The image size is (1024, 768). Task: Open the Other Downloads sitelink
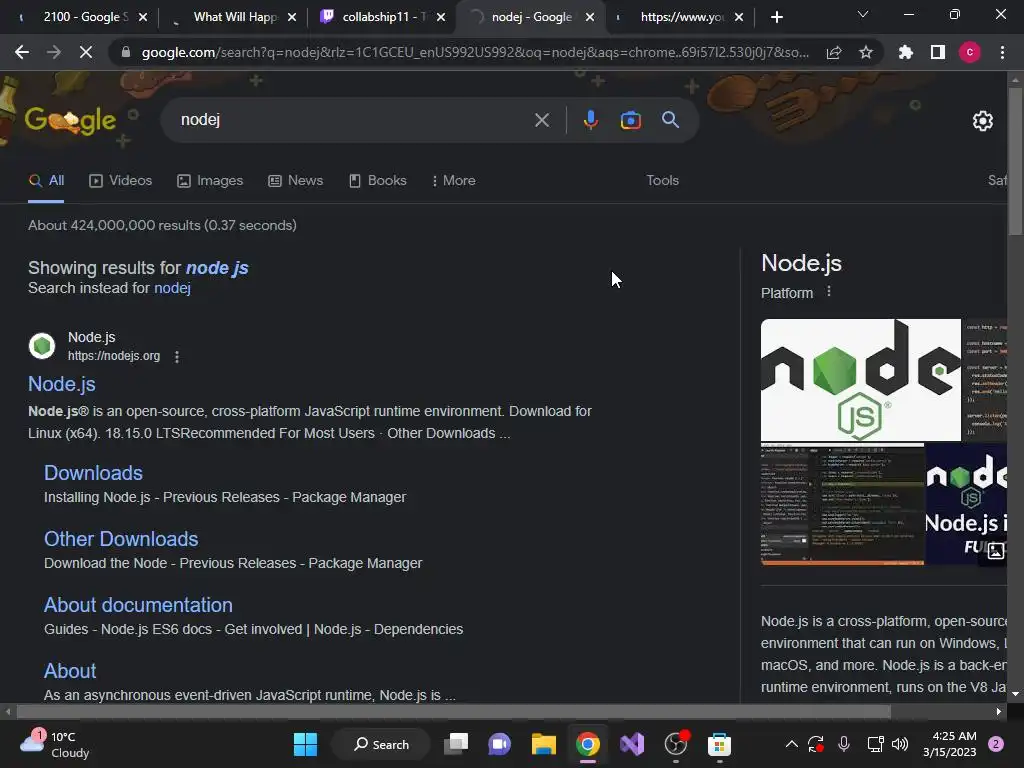[x=121, y=539]
